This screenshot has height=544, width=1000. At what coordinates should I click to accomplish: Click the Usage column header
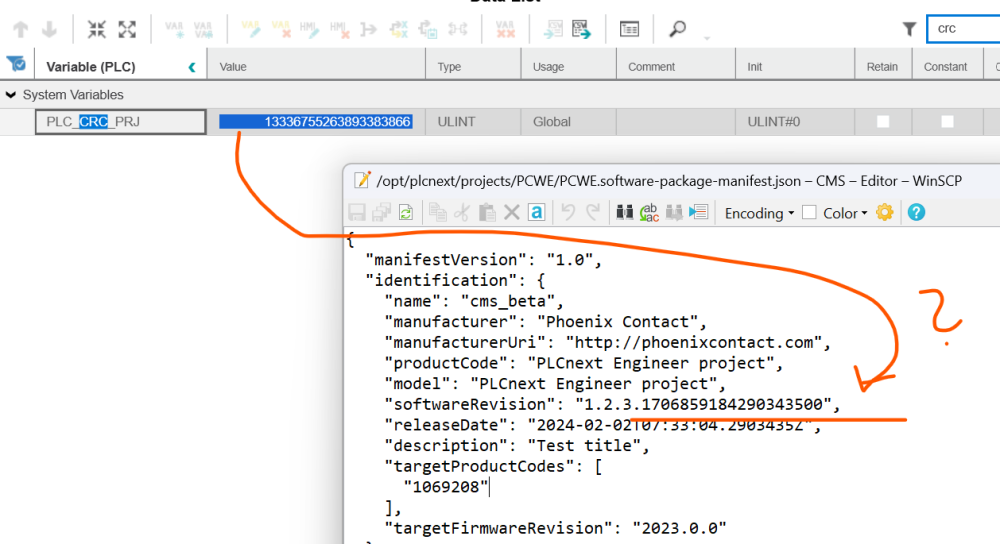548,67
